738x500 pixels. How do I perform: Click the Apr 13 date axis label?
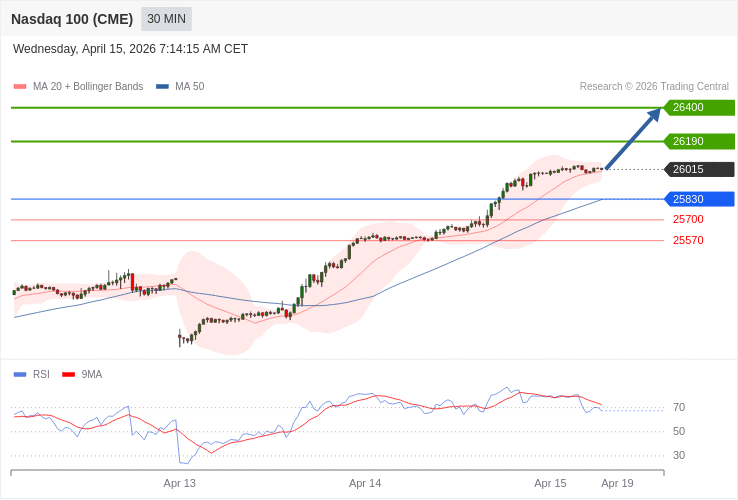pos(180,483)
